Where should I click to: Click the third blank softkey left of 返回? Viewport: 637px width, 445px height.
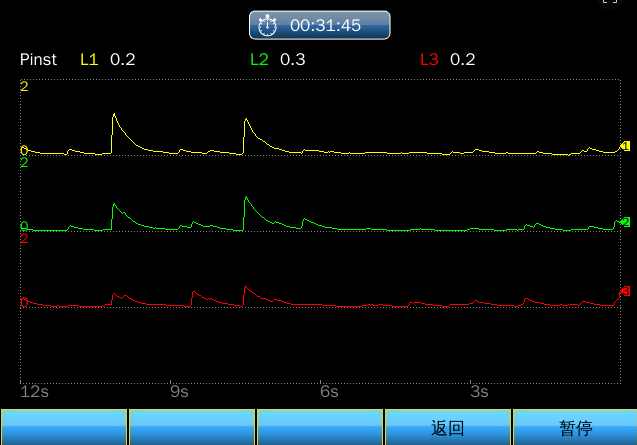pos(320,427)
